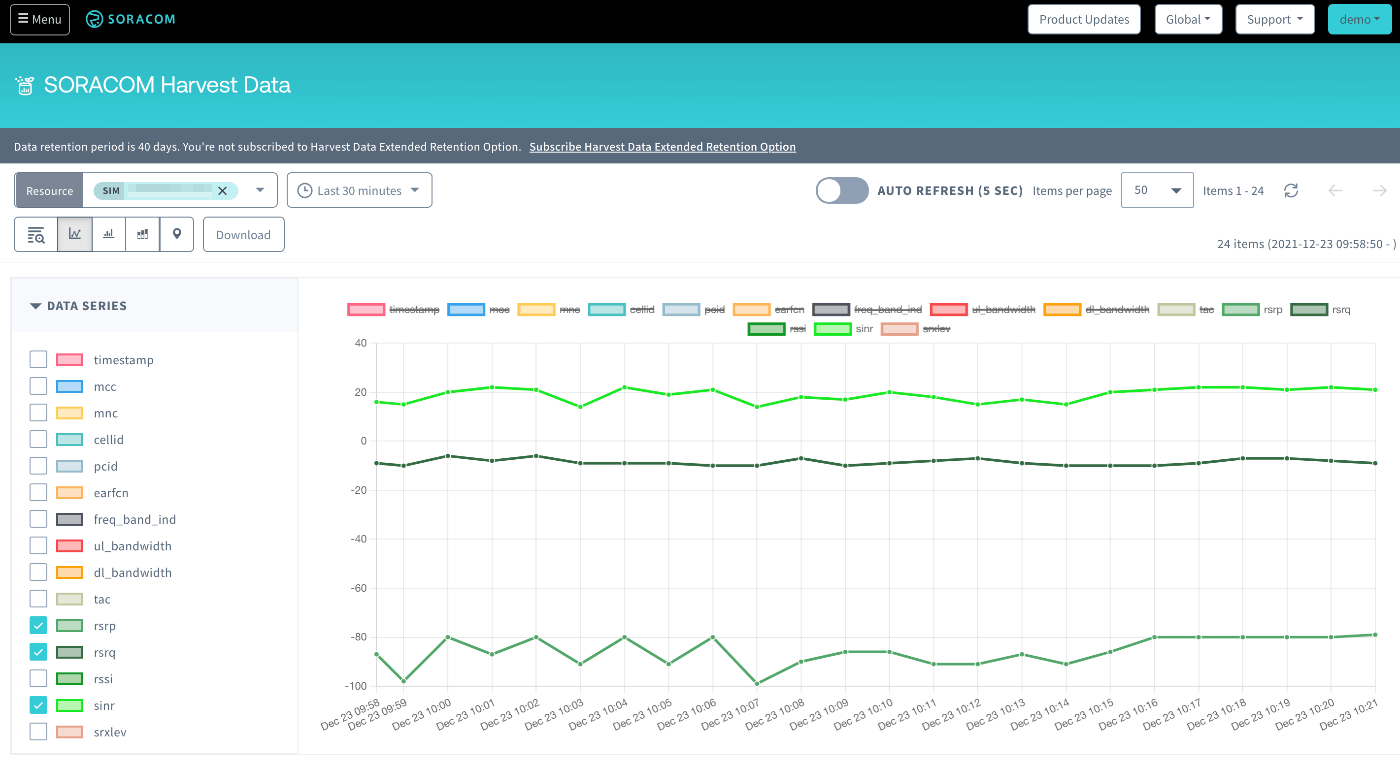This screenshot has width=1400, height=763.
Task: Hide sinr via chart legend
Action: pos(845,328)
